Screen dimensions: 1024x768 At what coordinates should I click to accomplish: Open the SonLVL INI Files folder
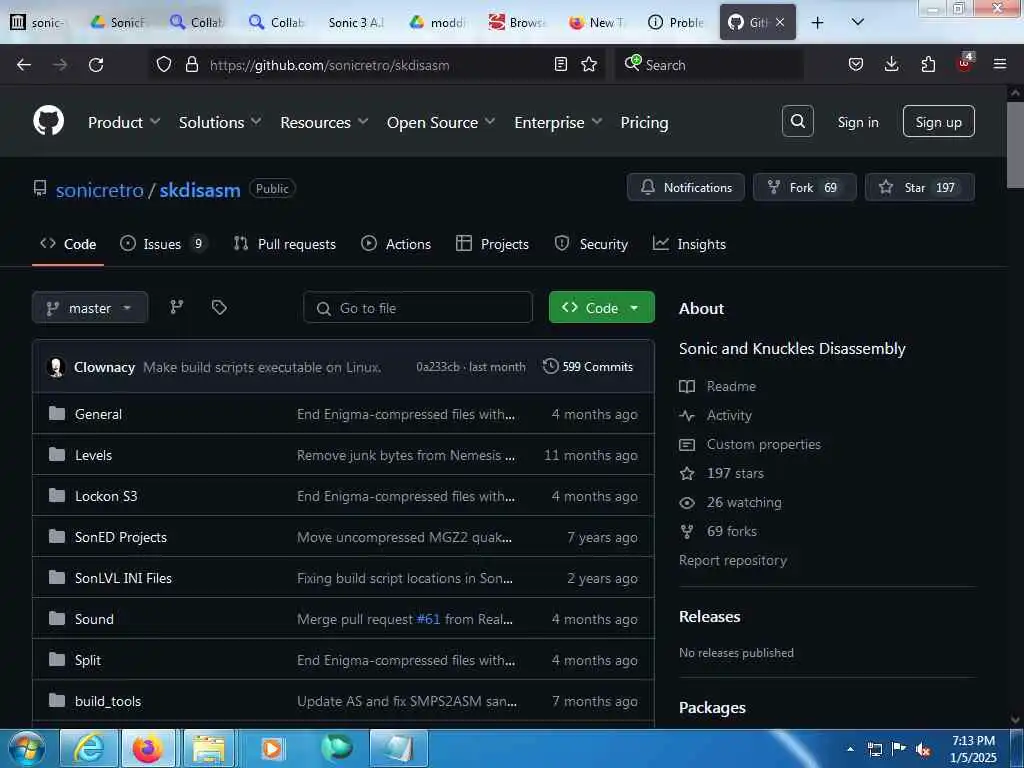pos(123,578)
